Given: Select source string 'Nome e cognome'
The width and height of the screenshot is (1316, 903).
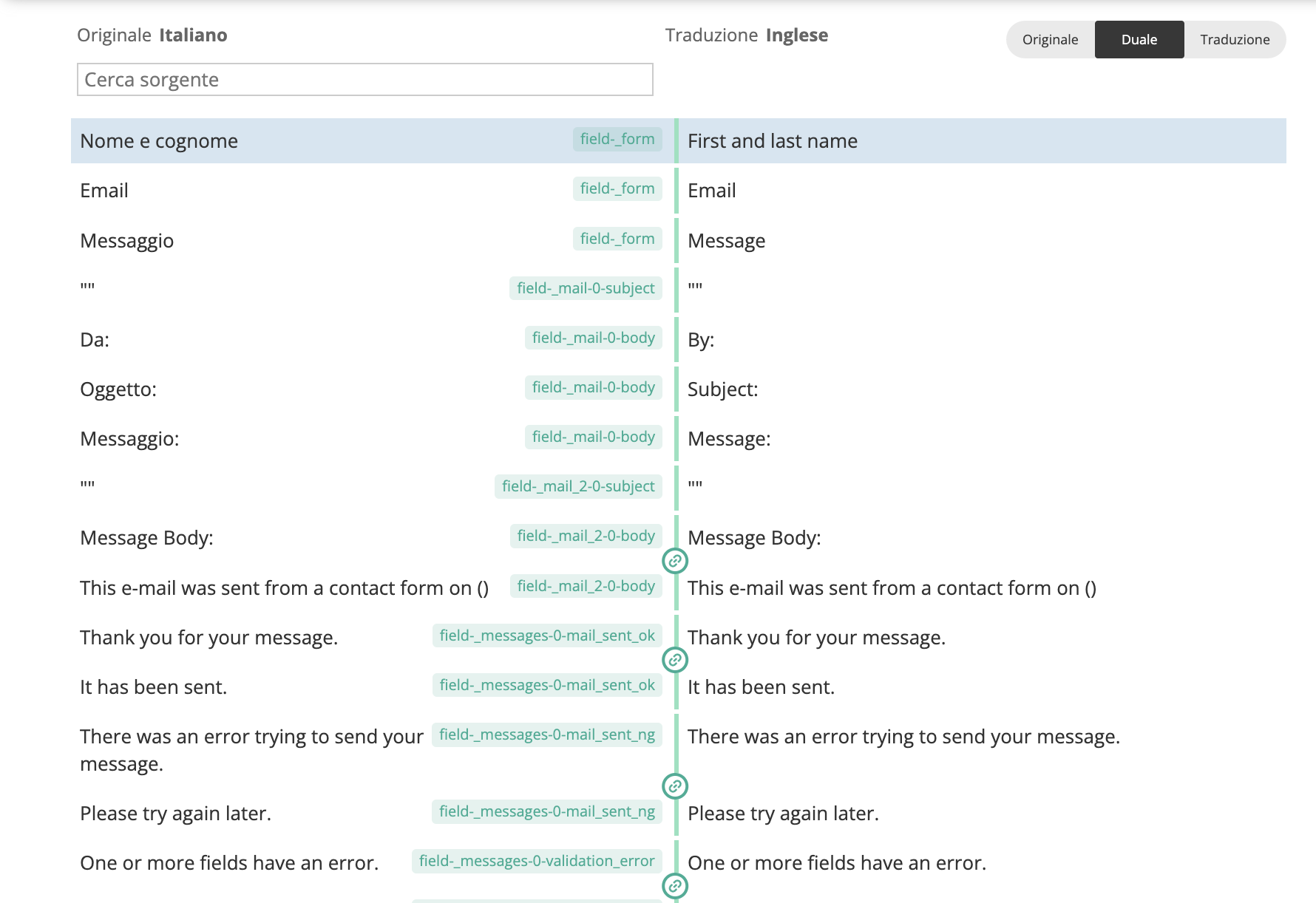Looking at the screenshot, I should coord(159,141).
